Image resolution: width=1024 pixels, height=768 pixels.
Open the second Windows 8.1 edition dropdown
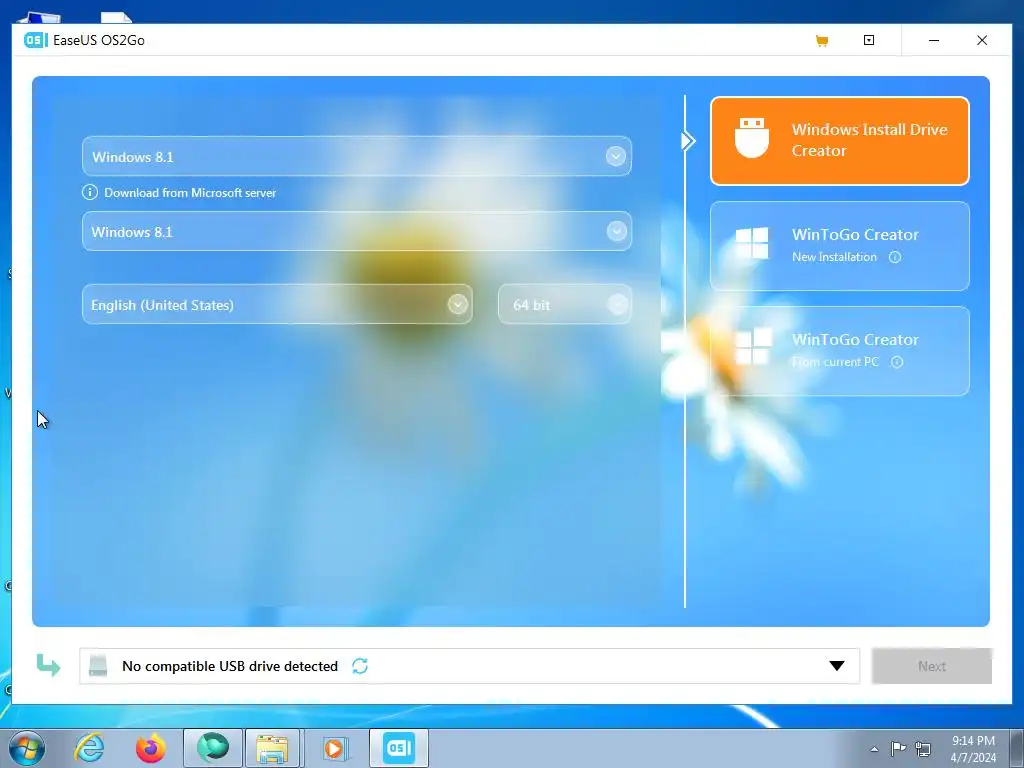coord(357,231)
